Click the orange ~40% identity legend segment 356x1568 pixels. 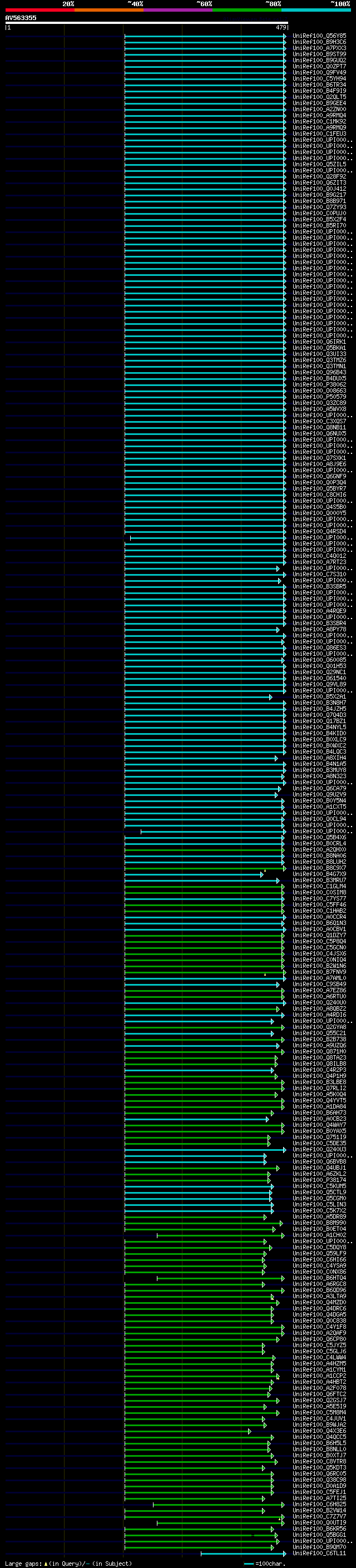coord(109,10)
